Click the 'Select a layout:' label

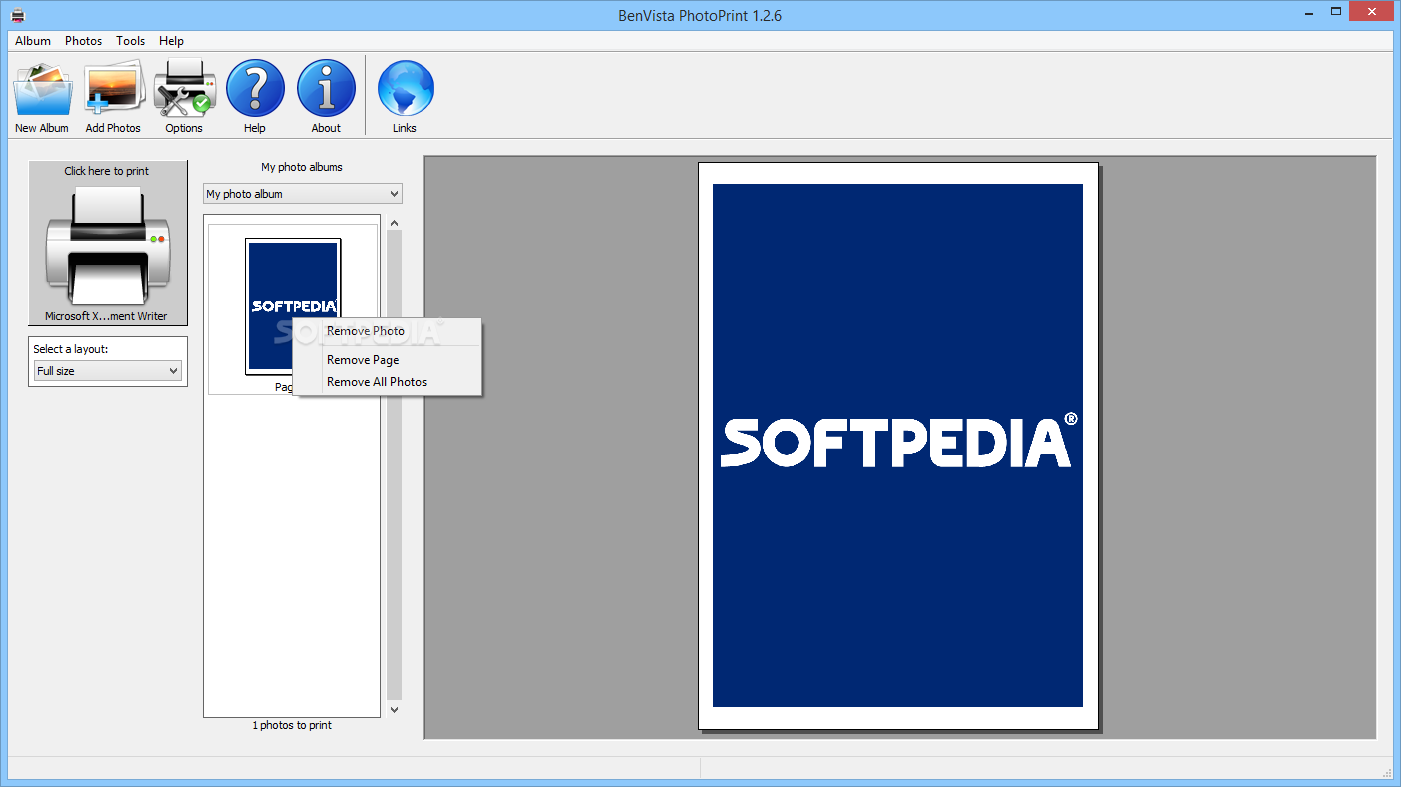(71, 349)
